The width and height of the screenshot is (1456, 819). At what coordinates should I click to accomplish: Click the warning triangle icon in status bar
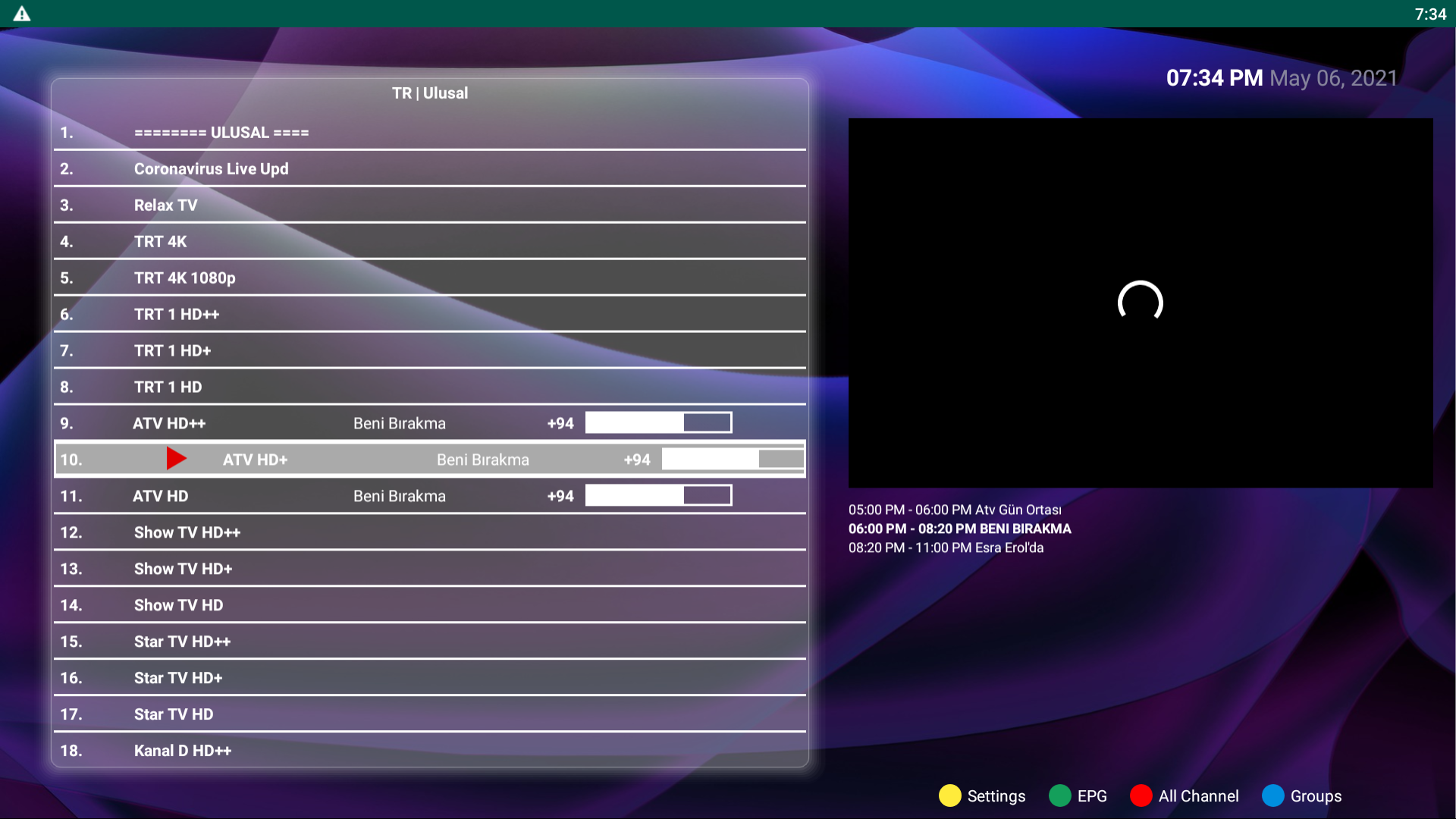[22, 14]
